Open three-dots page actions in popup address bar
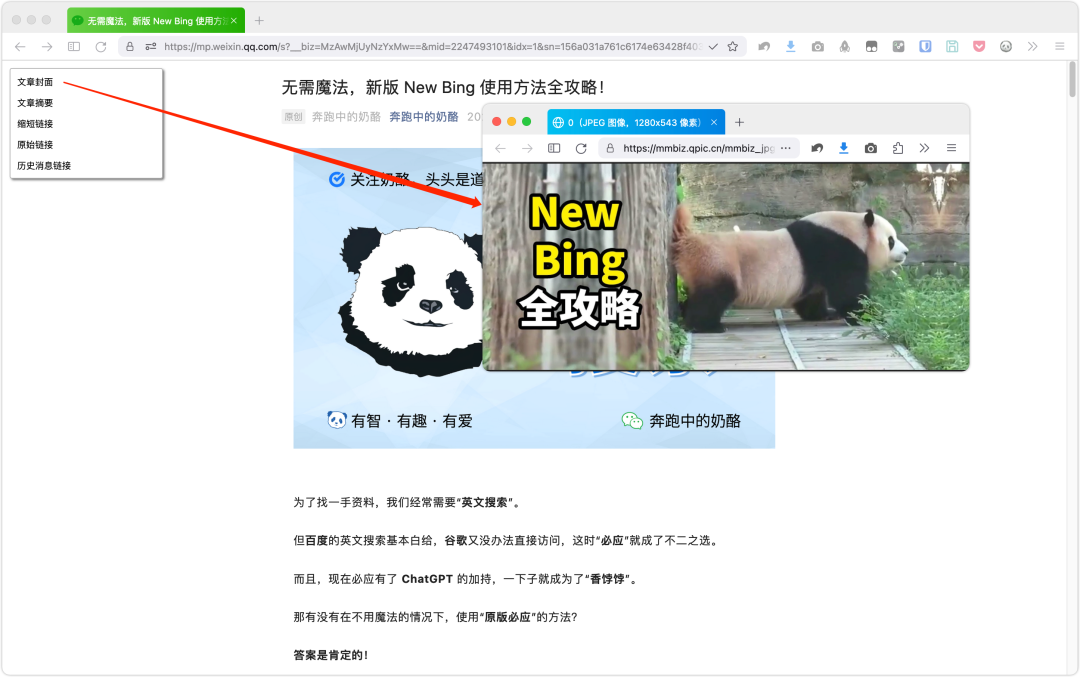This screenshot has width=1080, height=677. [786, 148]
